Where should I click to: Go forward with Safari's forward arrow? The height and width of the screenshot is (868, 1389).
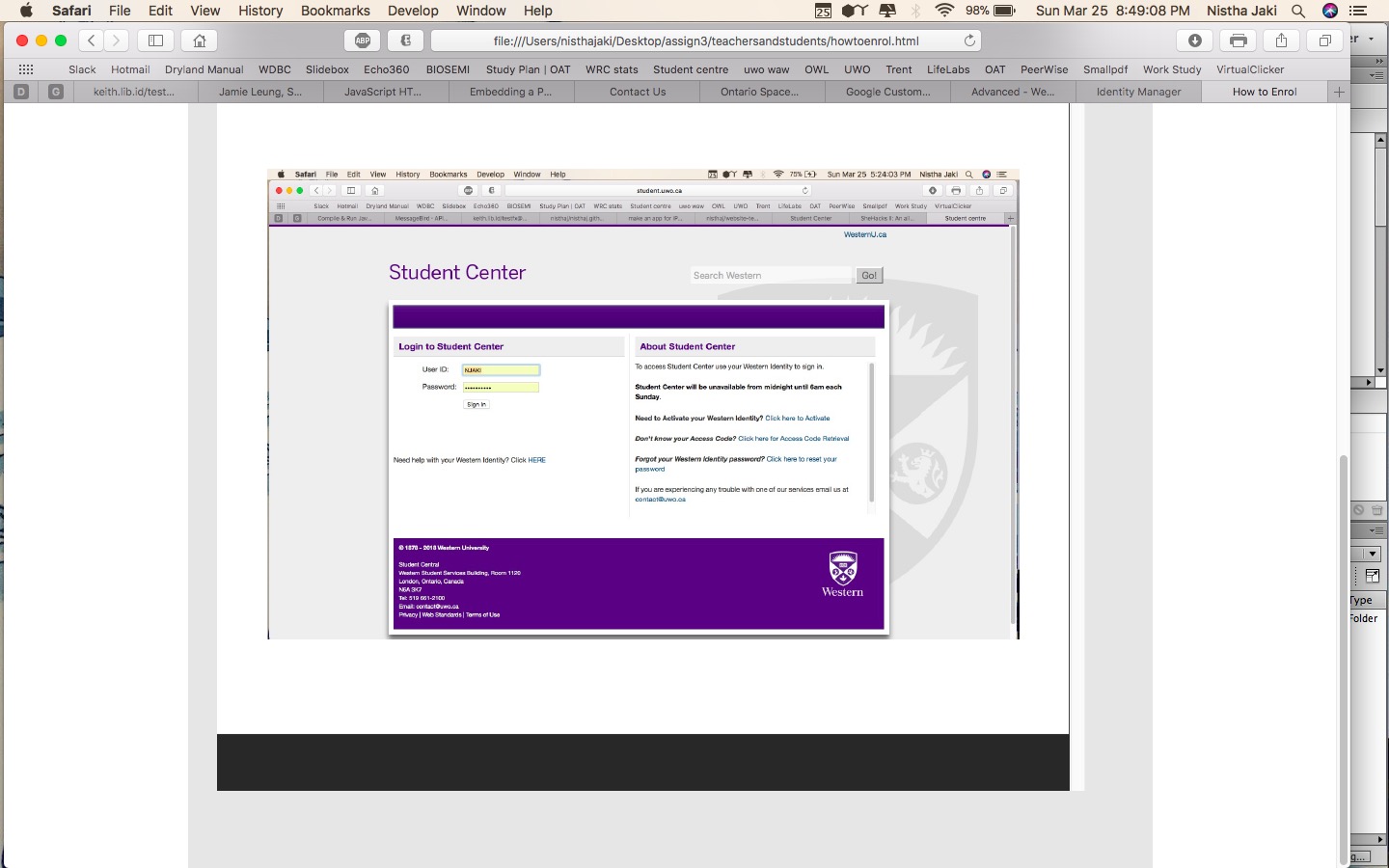pyautogui.click(x=116, y=41)
